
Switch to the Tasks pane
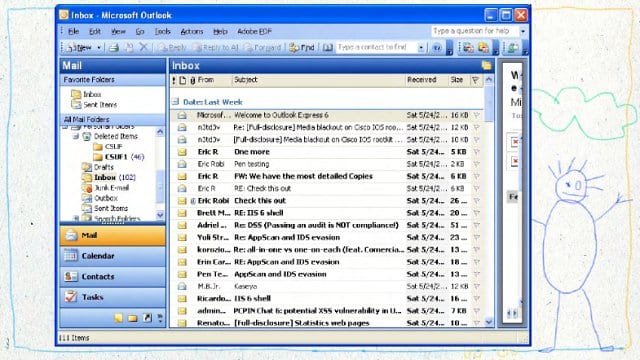click(113, 297)
